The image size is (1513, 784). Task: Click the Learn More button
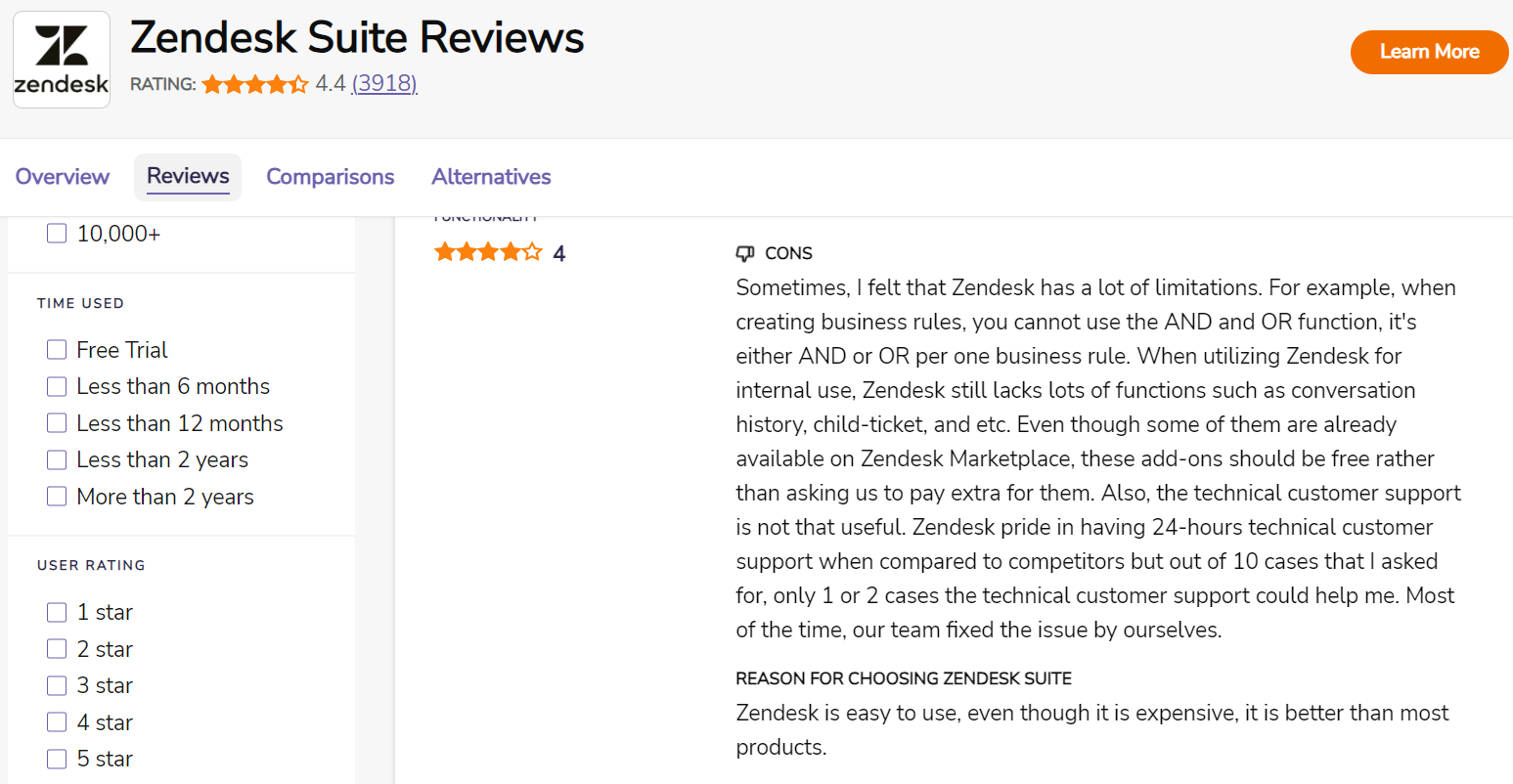[x=1429, y=53]
